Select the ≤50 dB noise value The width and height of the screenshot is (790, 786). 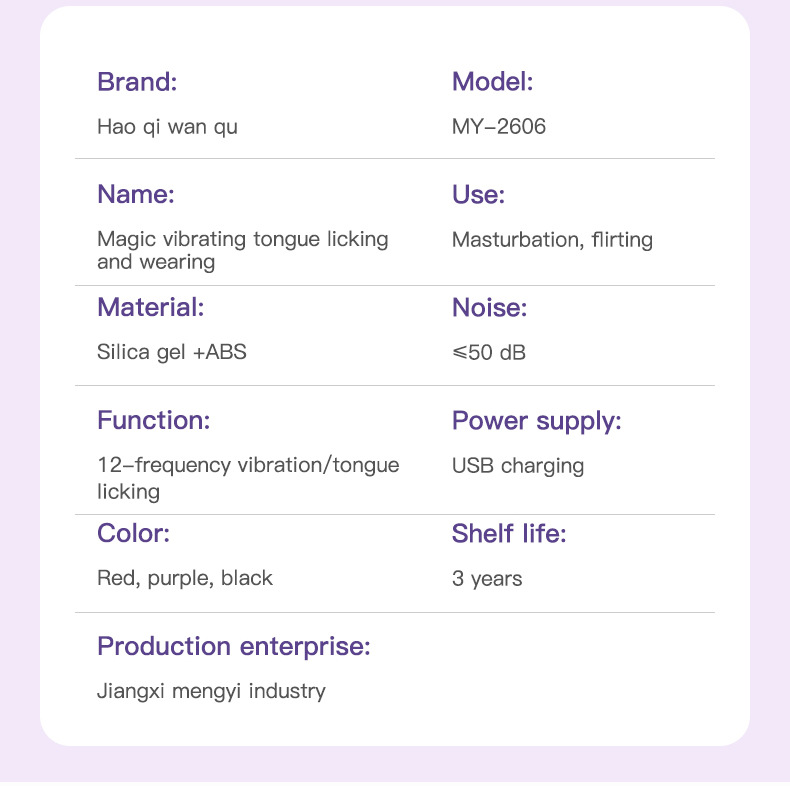click(489, 352)
